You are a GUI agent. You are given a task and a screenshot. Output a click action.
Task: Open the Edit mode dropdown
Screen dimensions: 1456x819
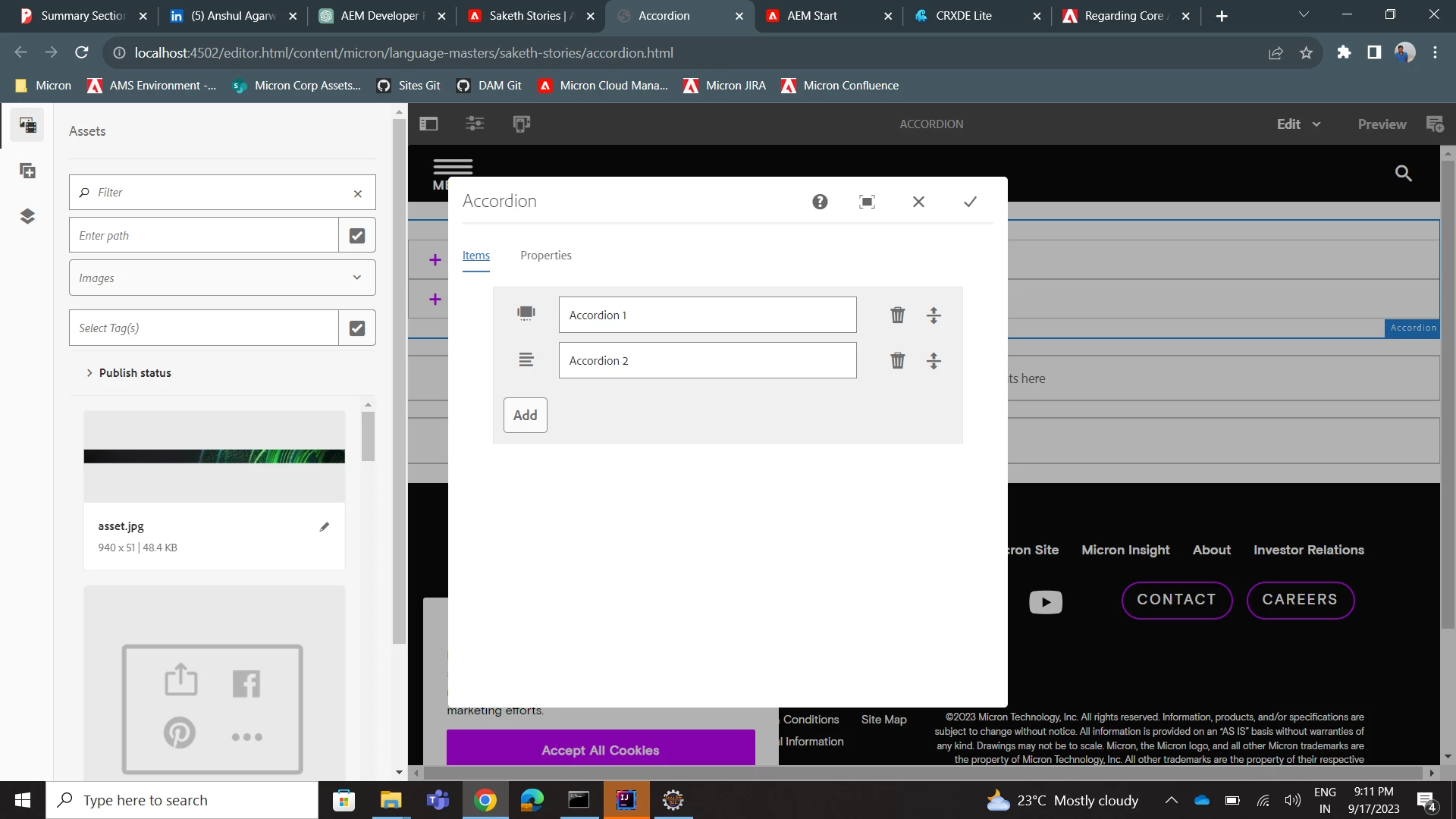coord(1298,124)
